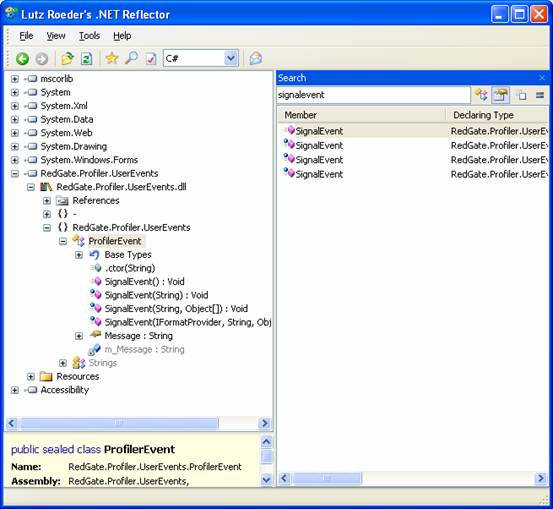This screenshot has width=553, height=509.
Task: Select SignalEvent(IFormatProvider, String, Obj method
Action: 188,322
